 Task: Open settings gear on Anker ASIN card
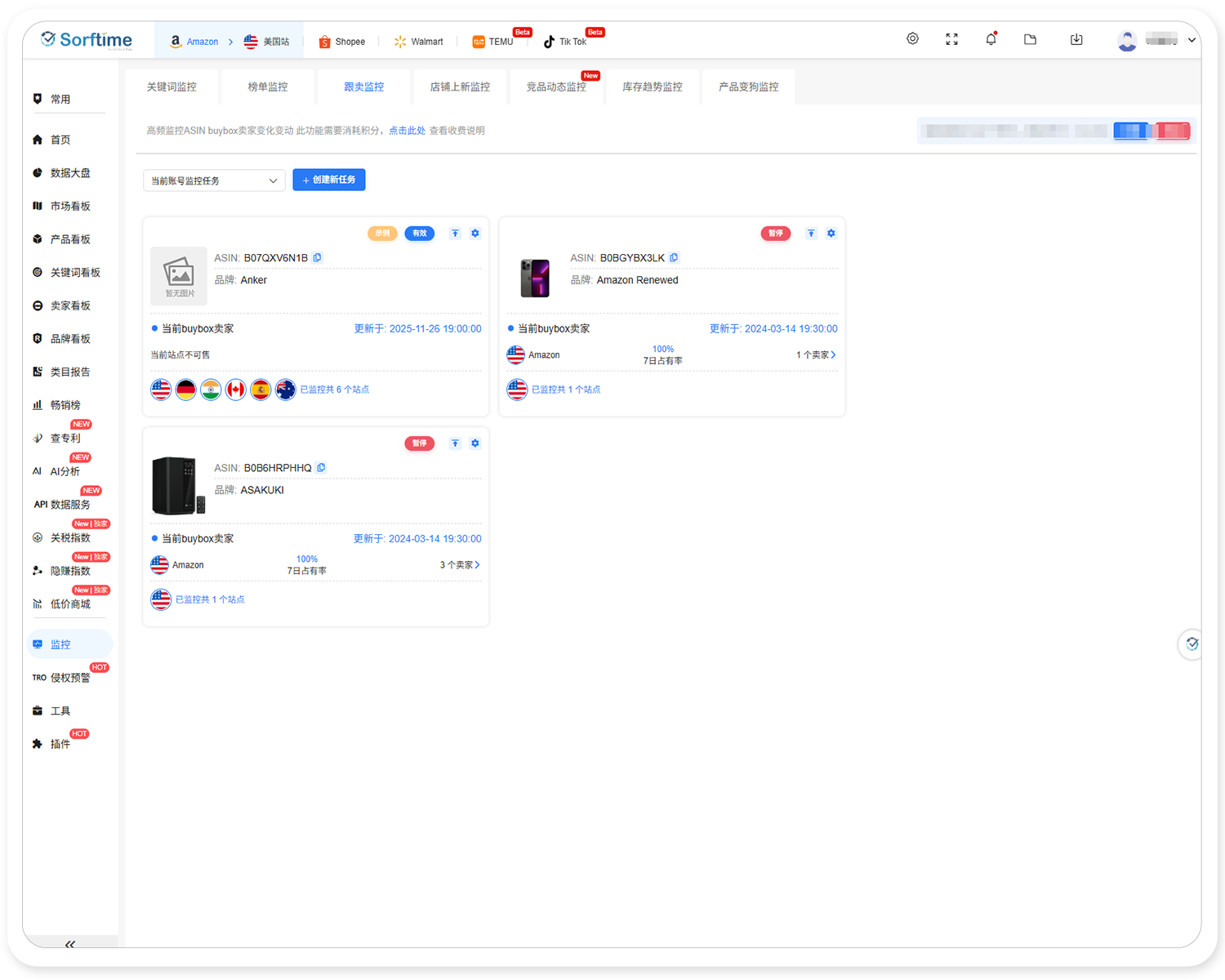coord(475,234)
